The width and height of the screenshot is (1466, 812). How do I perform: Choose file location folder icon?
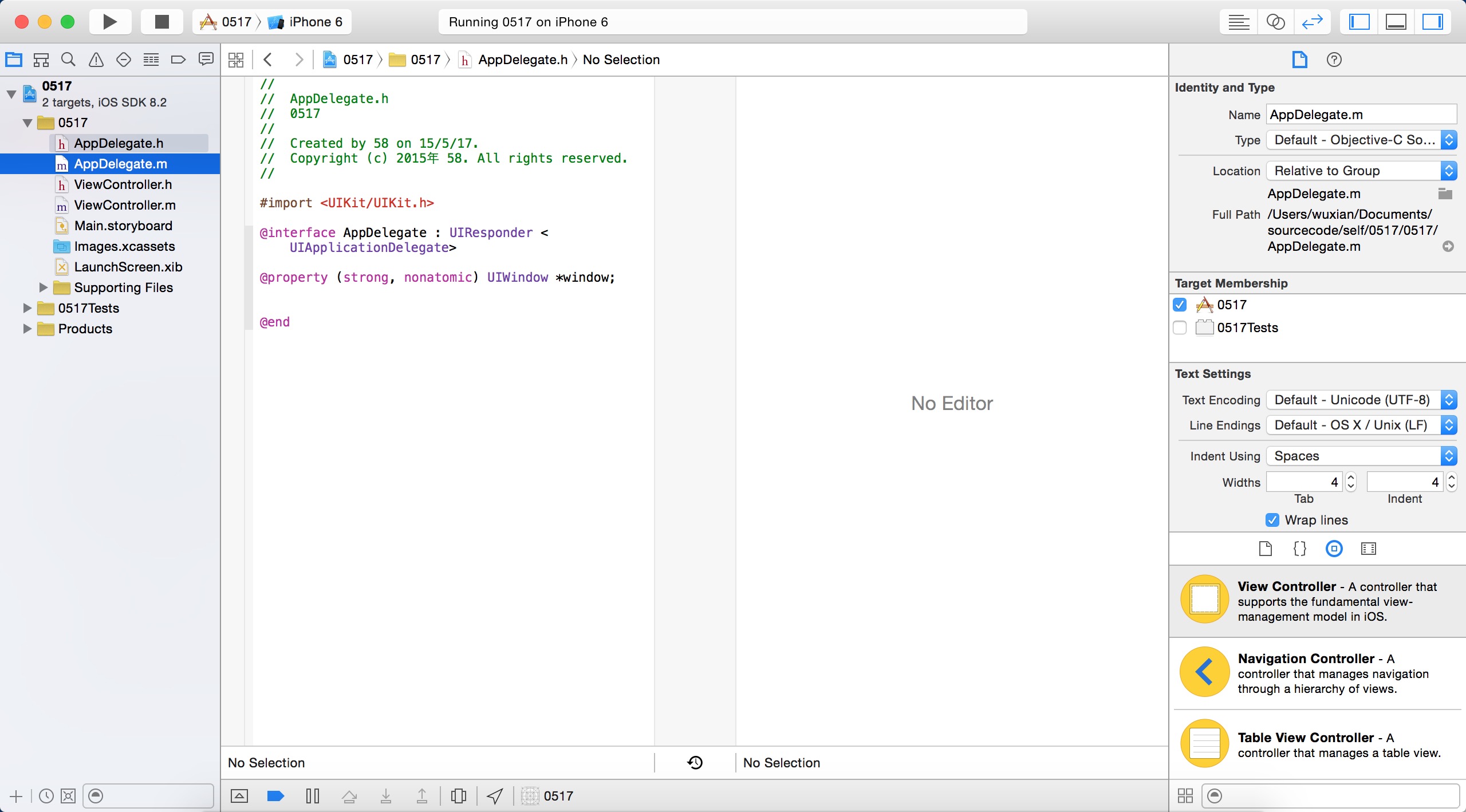pos(1445,194)
